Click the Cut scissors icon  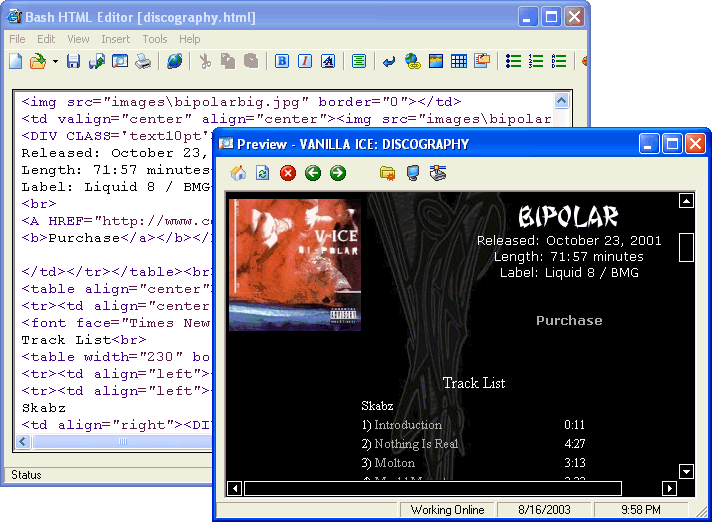tap(205, 62)
